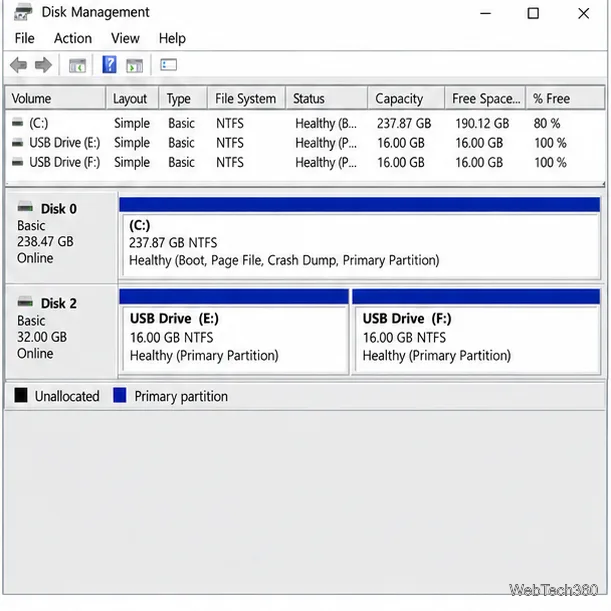Sort by the Status column header
The height and width of the screenshot is (611, 611).
click(327, 98)
